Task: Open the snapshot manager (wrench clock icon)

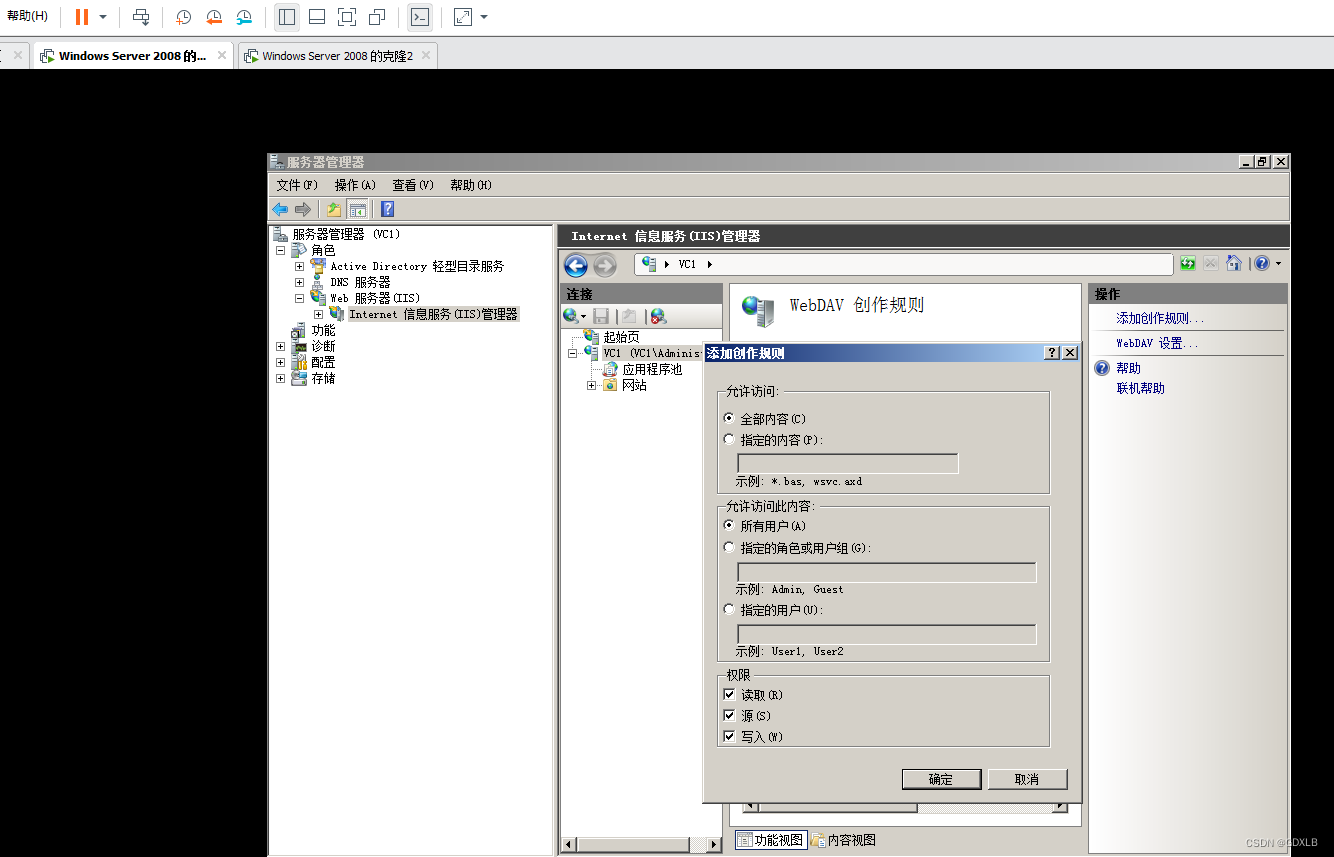Action: 245,17
